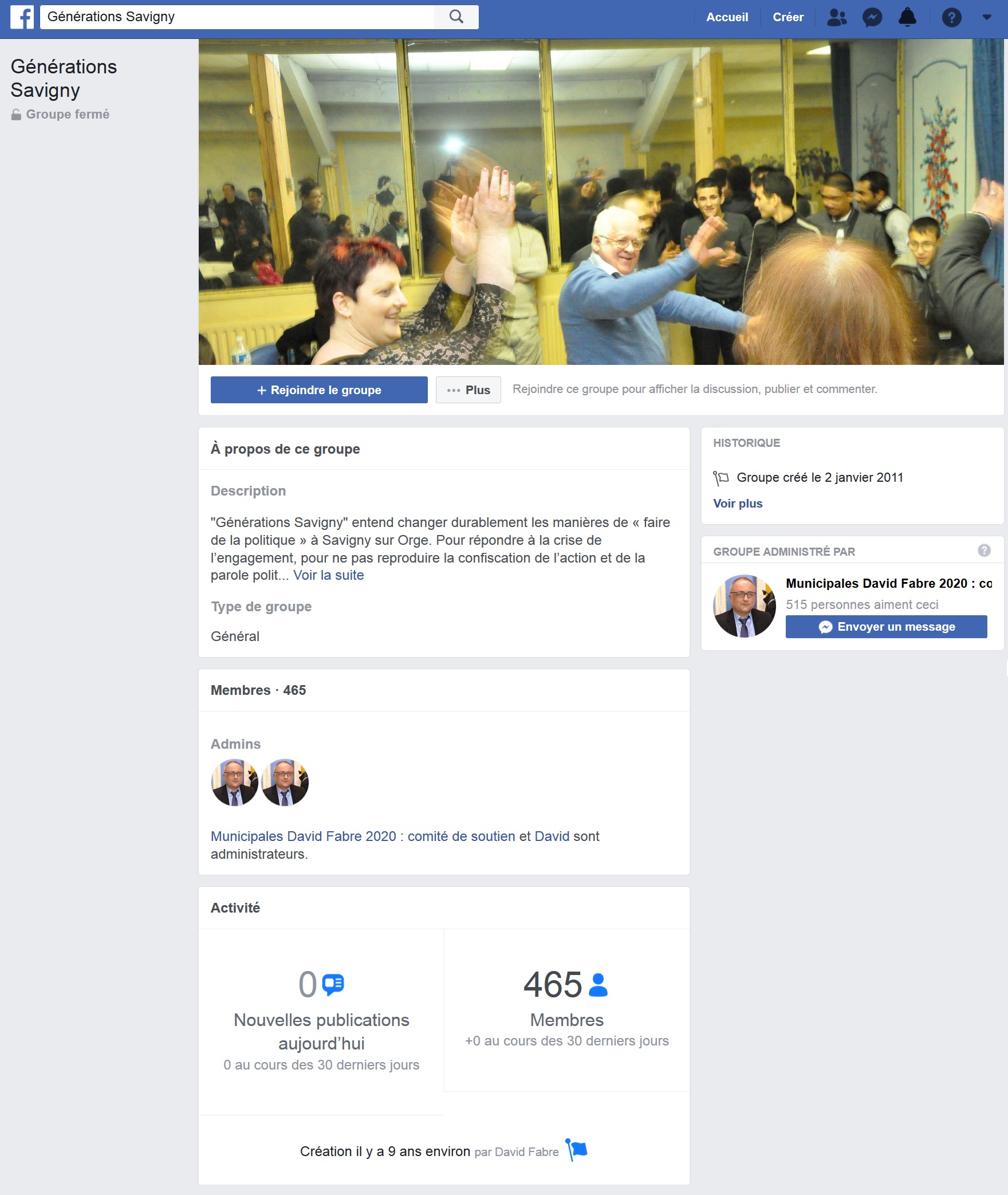Open the friend requests icon
The image size is (1008, 1195).
click(837, 18)
